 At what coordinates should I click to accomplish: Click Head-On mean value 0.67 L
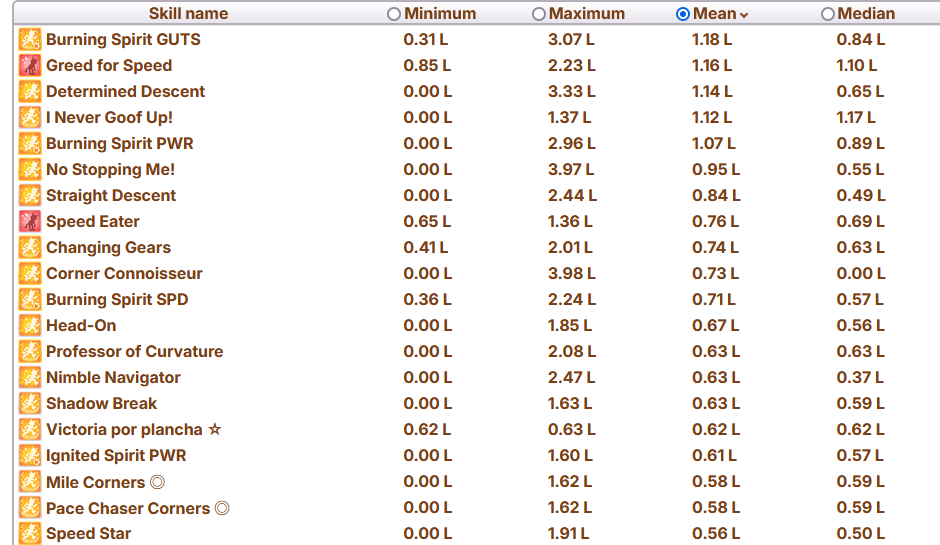[x=715, y=326]
